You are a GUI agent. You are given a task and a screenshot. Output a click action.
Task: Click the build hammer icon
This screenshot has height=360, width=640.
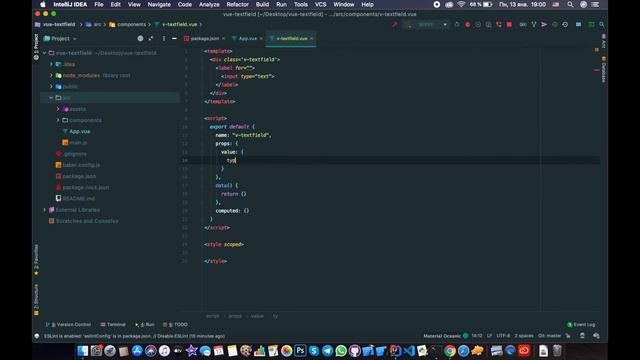395,24
